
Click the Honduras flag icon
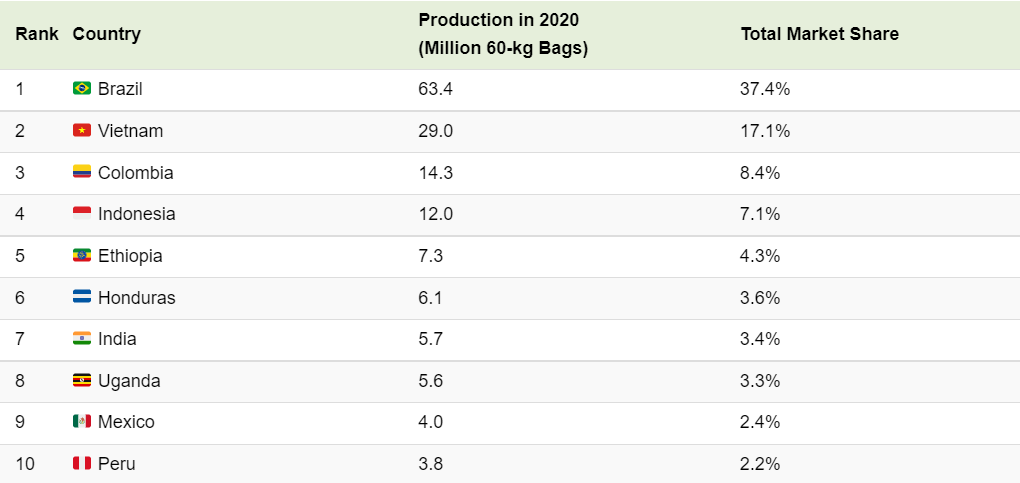[x=82, y=298]
